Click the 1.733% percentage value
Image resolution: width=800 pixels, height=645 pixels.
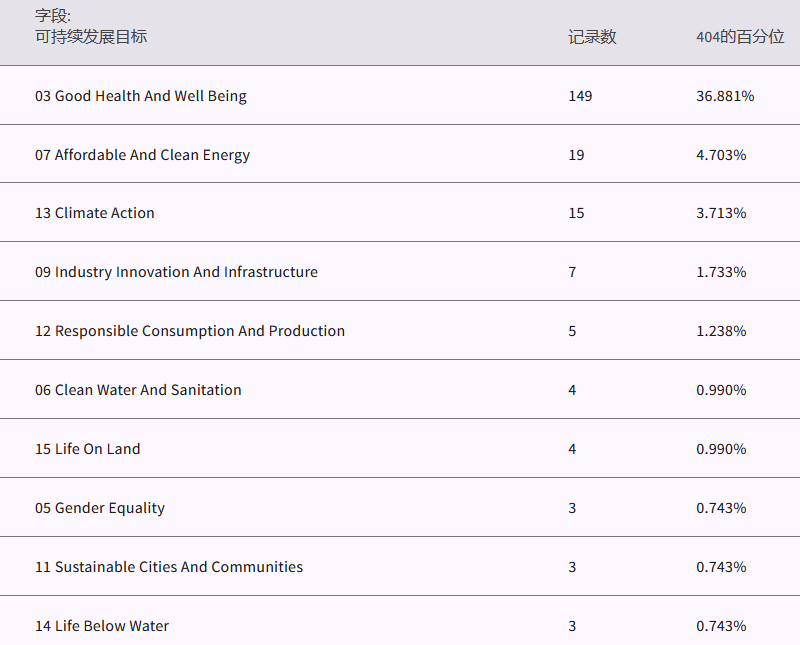pyautogui.click(x=721, y=272)
